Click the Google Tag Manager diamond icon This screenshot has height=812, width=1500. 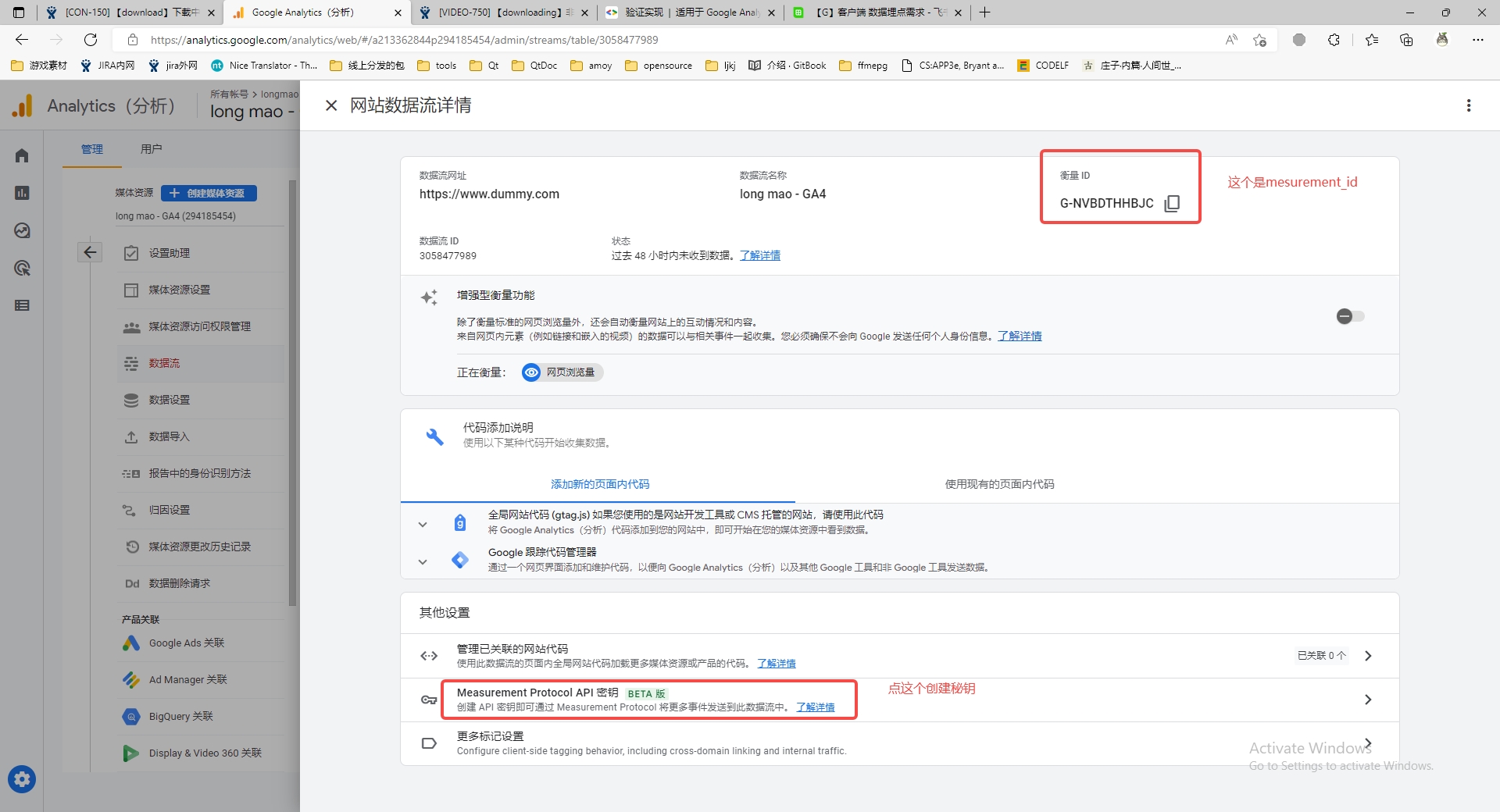click(460, 560)
